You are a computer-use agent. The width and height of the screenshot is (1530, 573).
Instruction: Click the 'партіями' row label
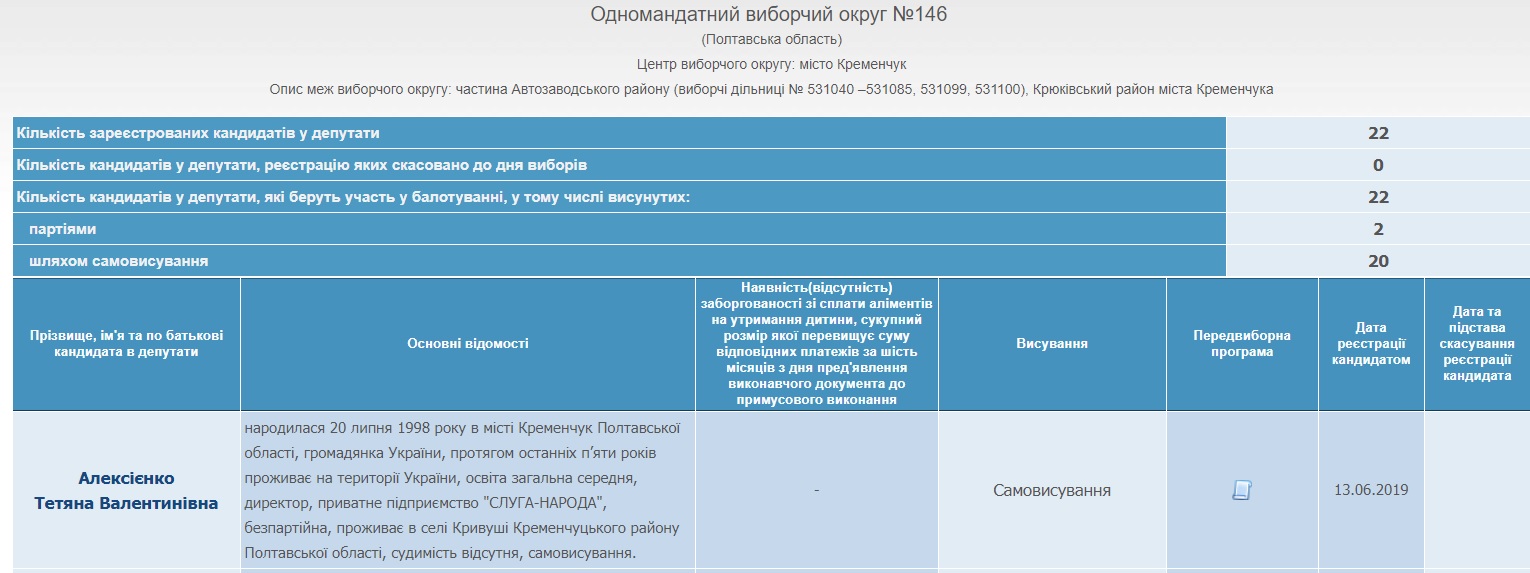click(x=62, y=229)
